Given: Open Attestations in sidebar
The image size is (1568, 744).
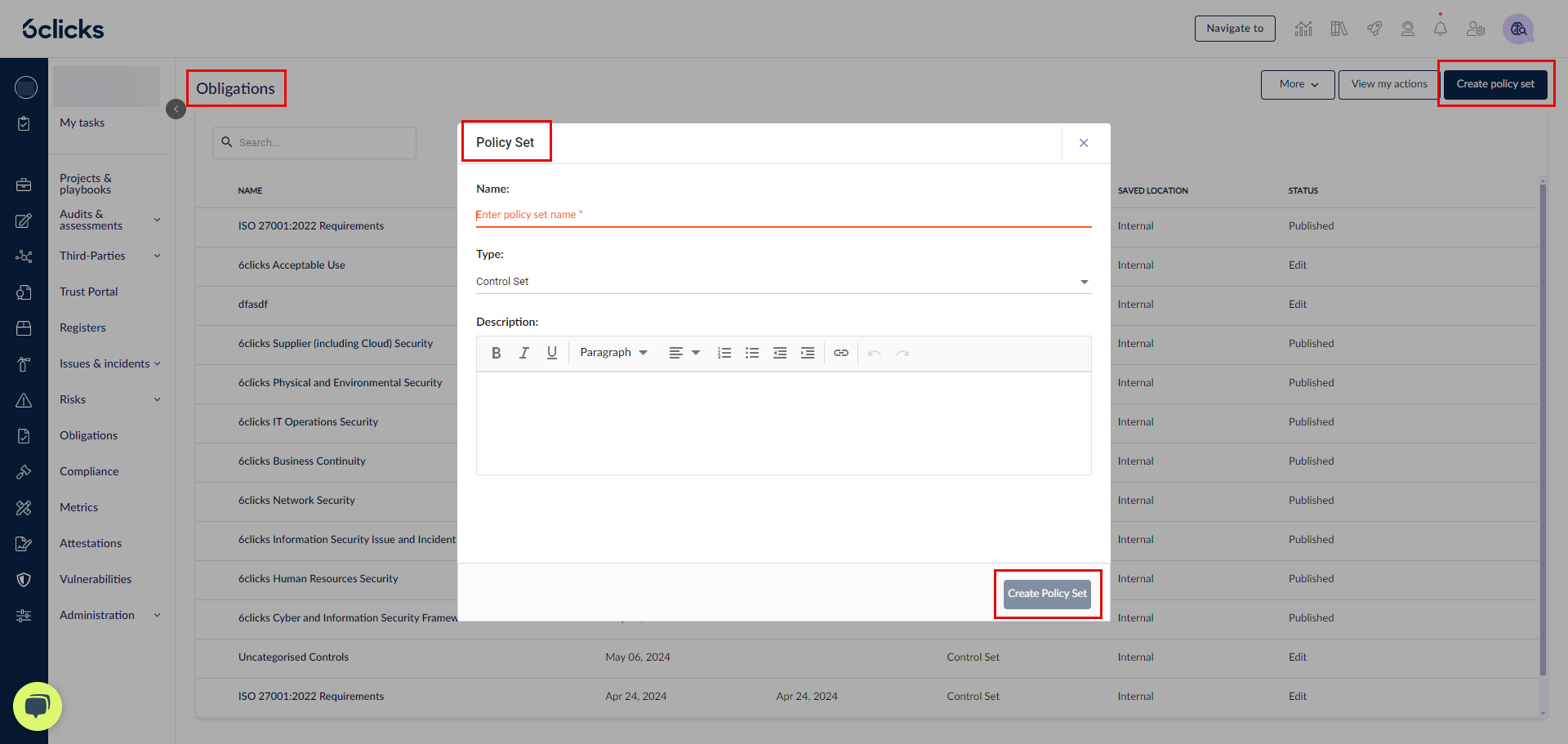Looking at the screenshot, I should click(90, 543).
